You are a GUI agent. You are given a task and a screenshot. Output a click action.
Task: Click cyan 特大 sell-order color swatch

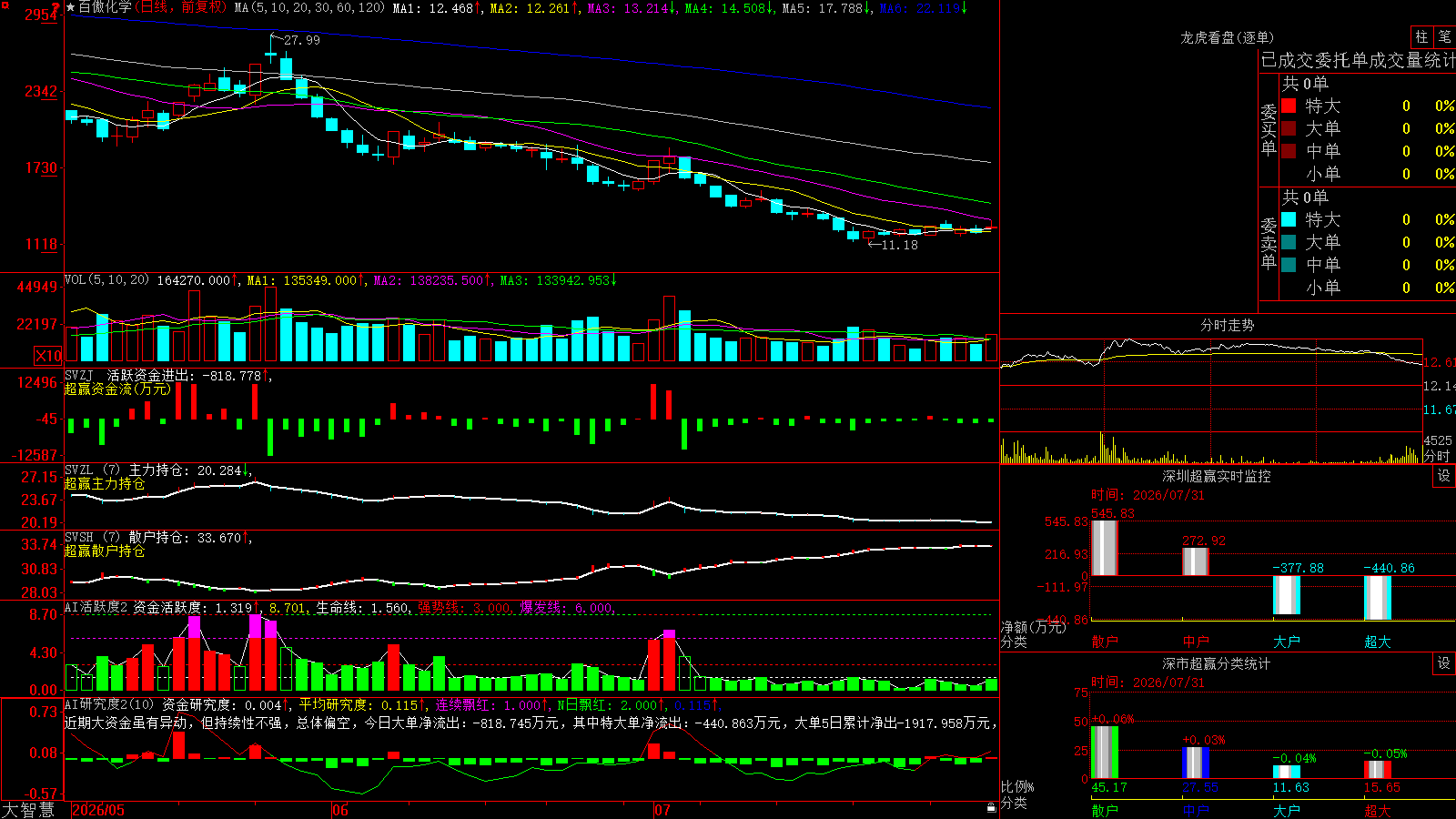pos(1289,219)
